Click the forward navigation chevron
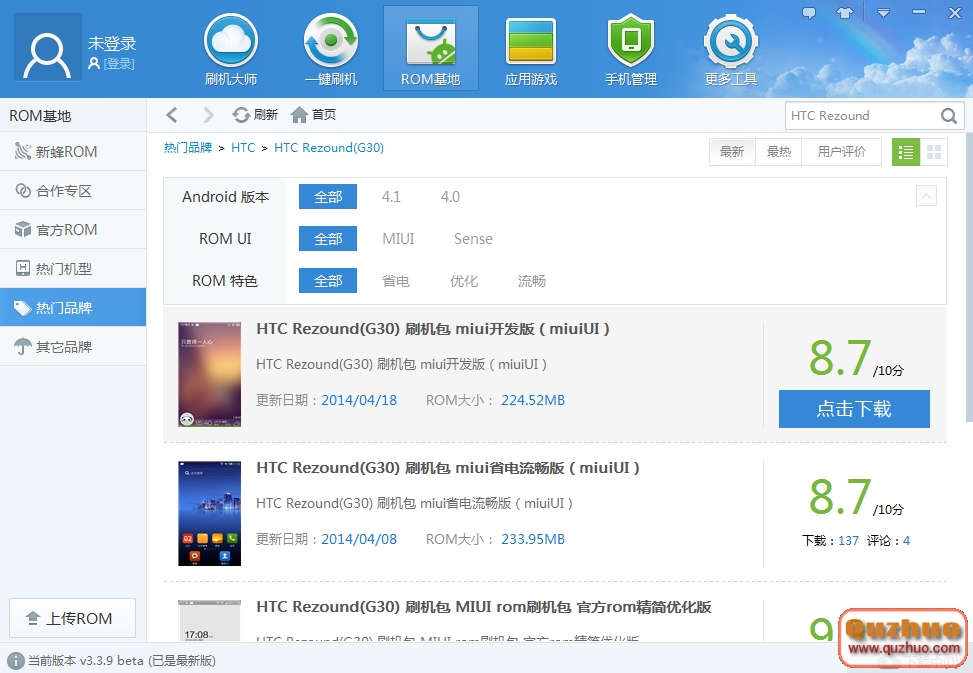This screenshot has height=673, width=973. coord(208,114)
